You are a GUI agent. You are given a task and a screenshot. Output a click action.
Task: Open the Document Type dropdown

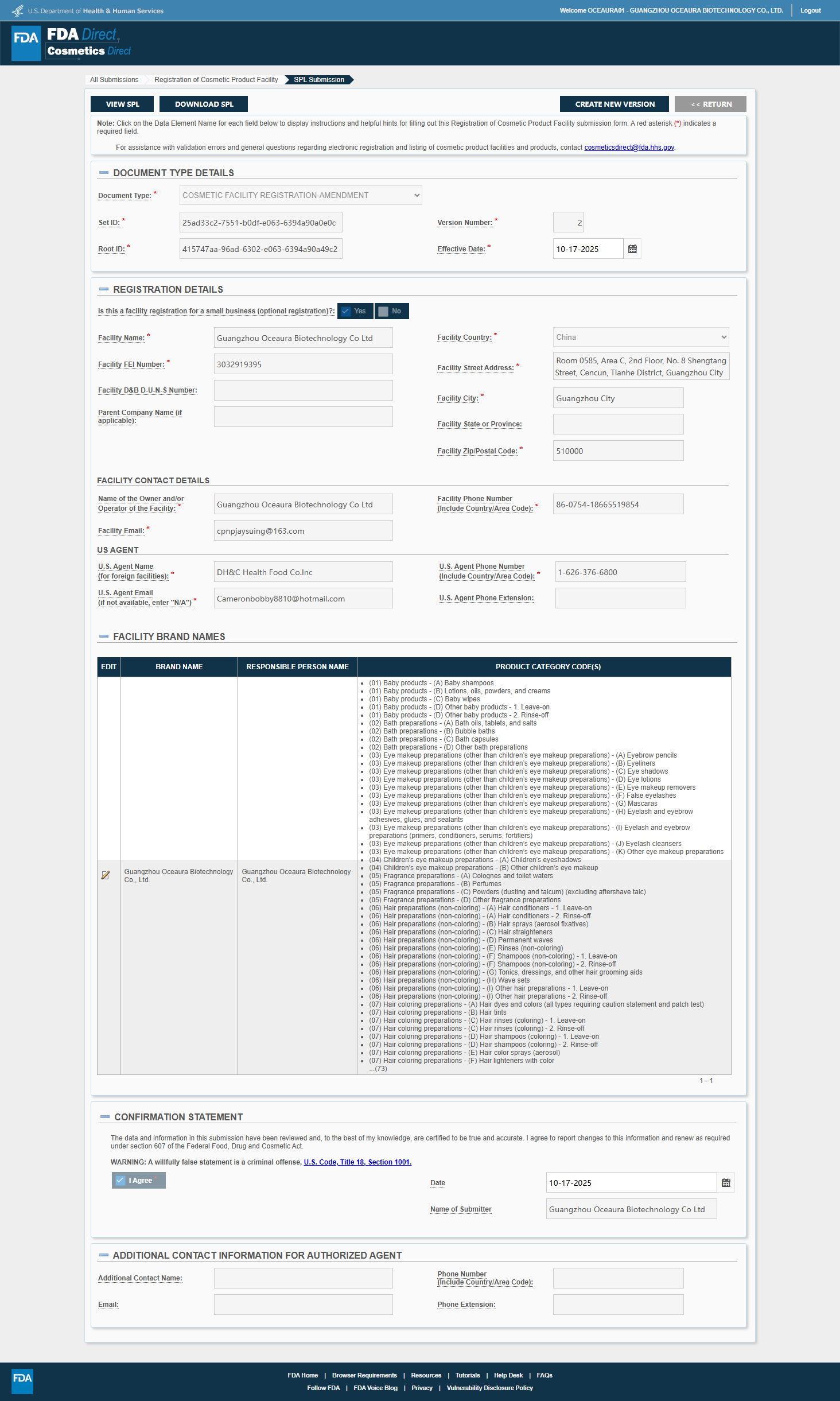click(x=301, y=195)
